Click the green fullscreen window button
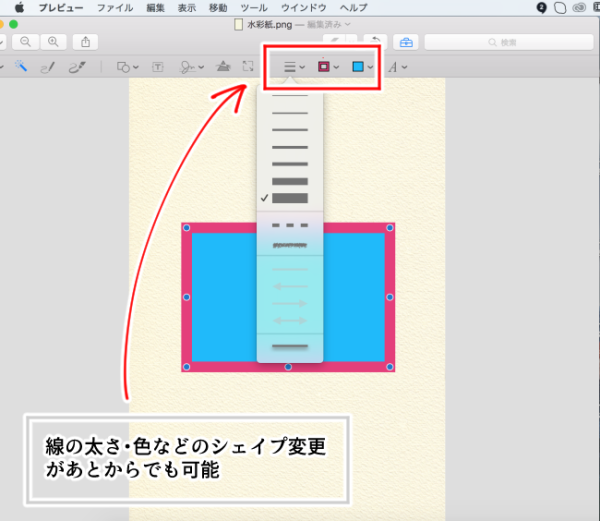This screenshot has height=521, width=600. 13,24
